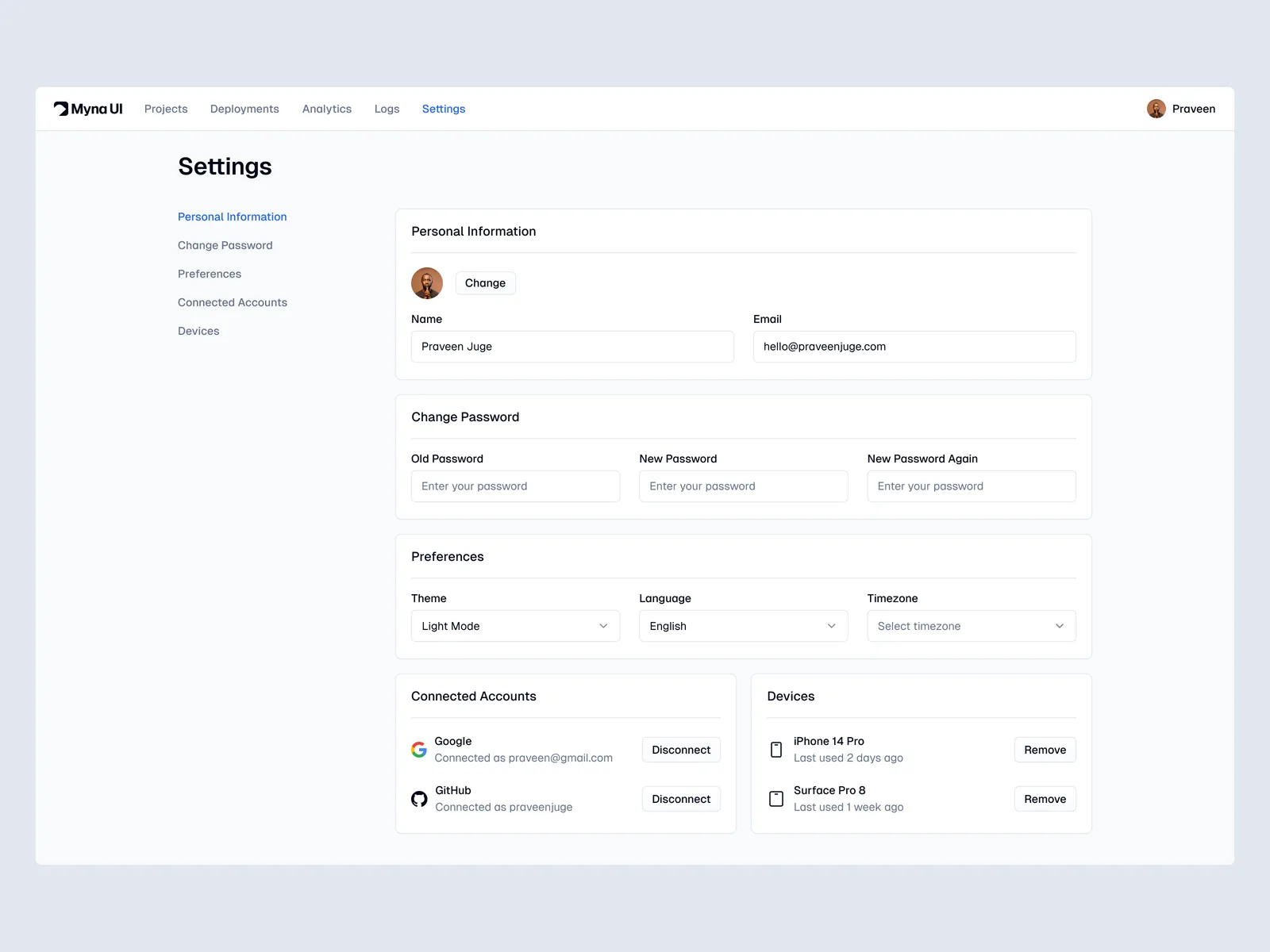
Task: Disconnect the Google account
Action: click(x=681, y=750)
